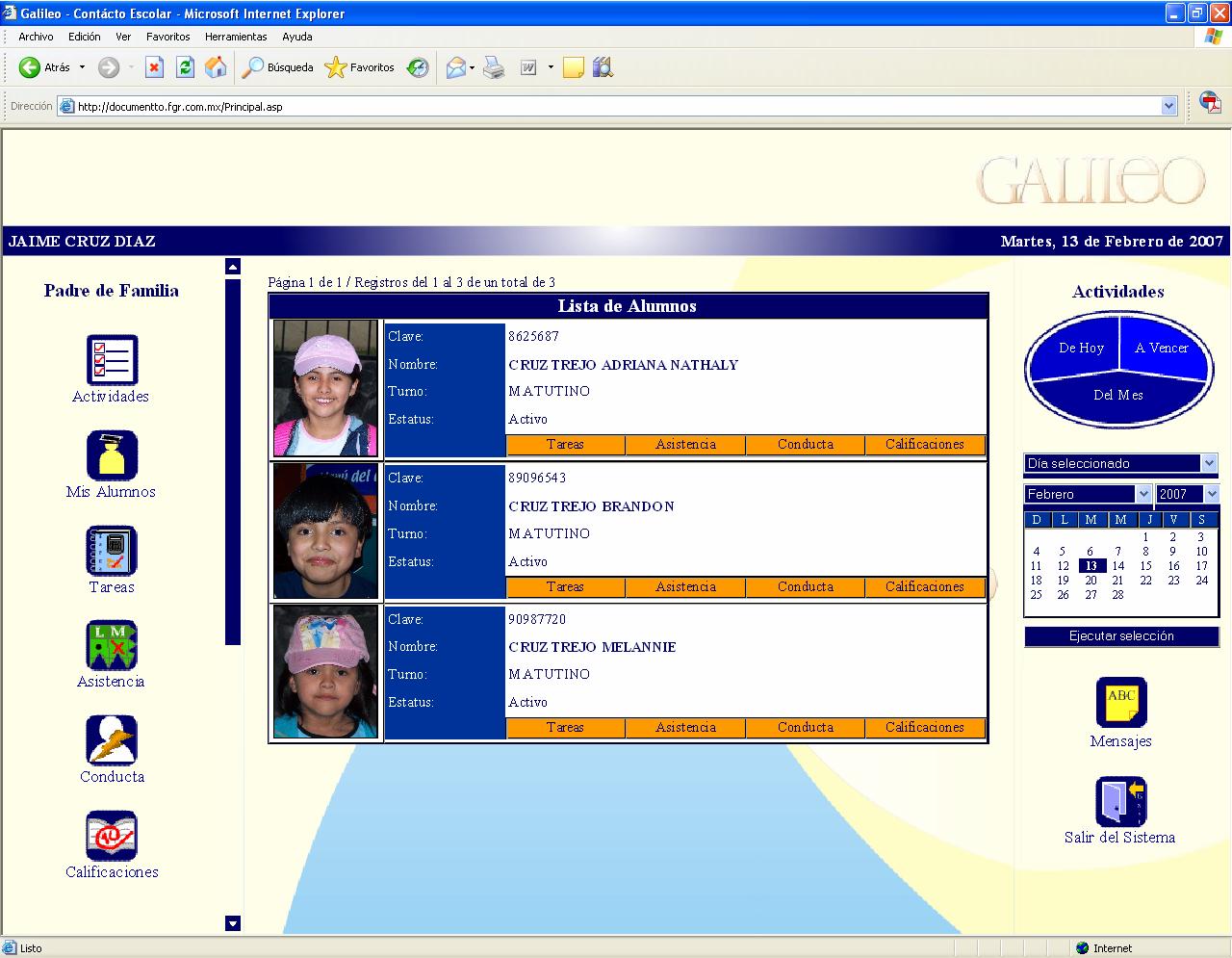
Task: Open the Mail icon dropdown arrow
Action: [x=473, y=67]
